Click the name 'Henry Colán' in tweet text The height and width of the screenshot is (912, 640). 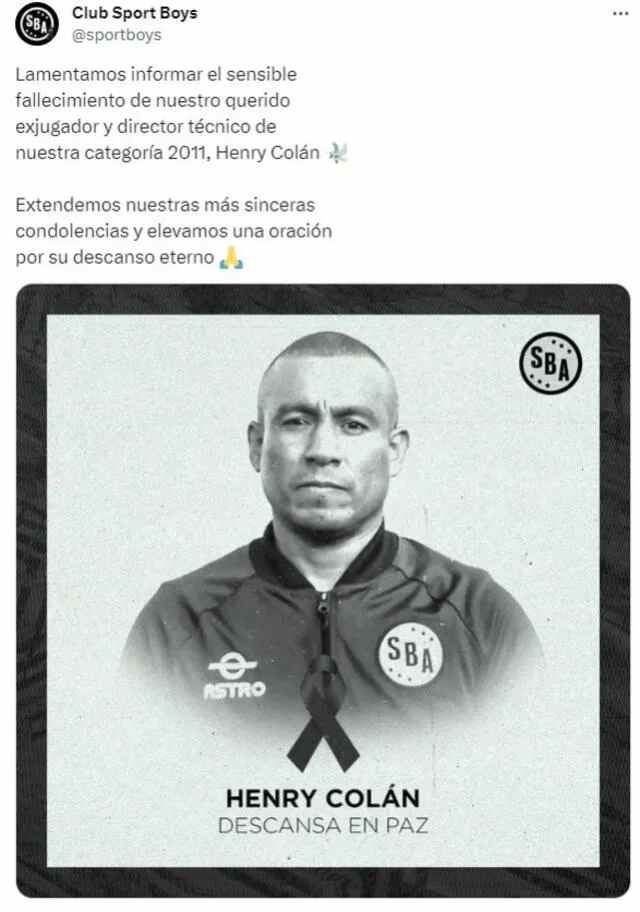click(x=268, y=152)
